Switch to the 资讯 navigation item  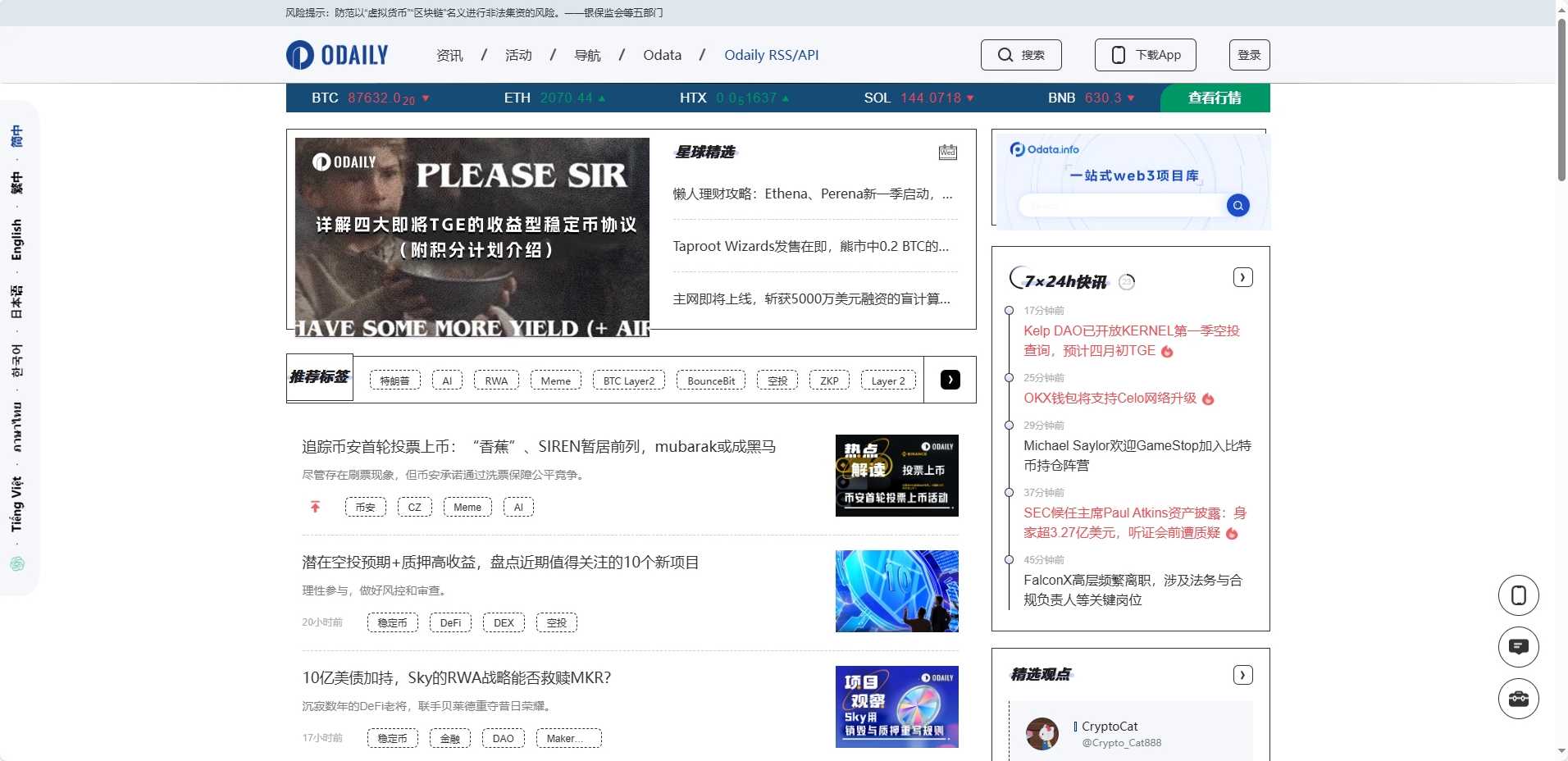tap(449, 54)
